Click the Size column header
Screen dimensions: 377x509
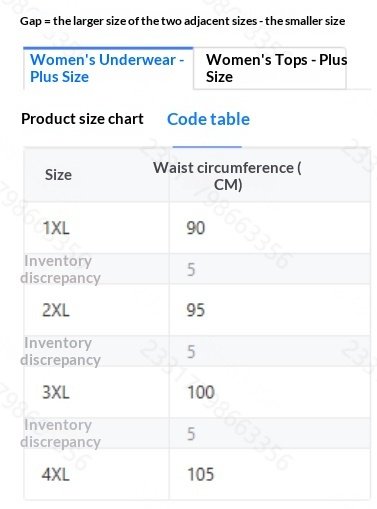96,175
